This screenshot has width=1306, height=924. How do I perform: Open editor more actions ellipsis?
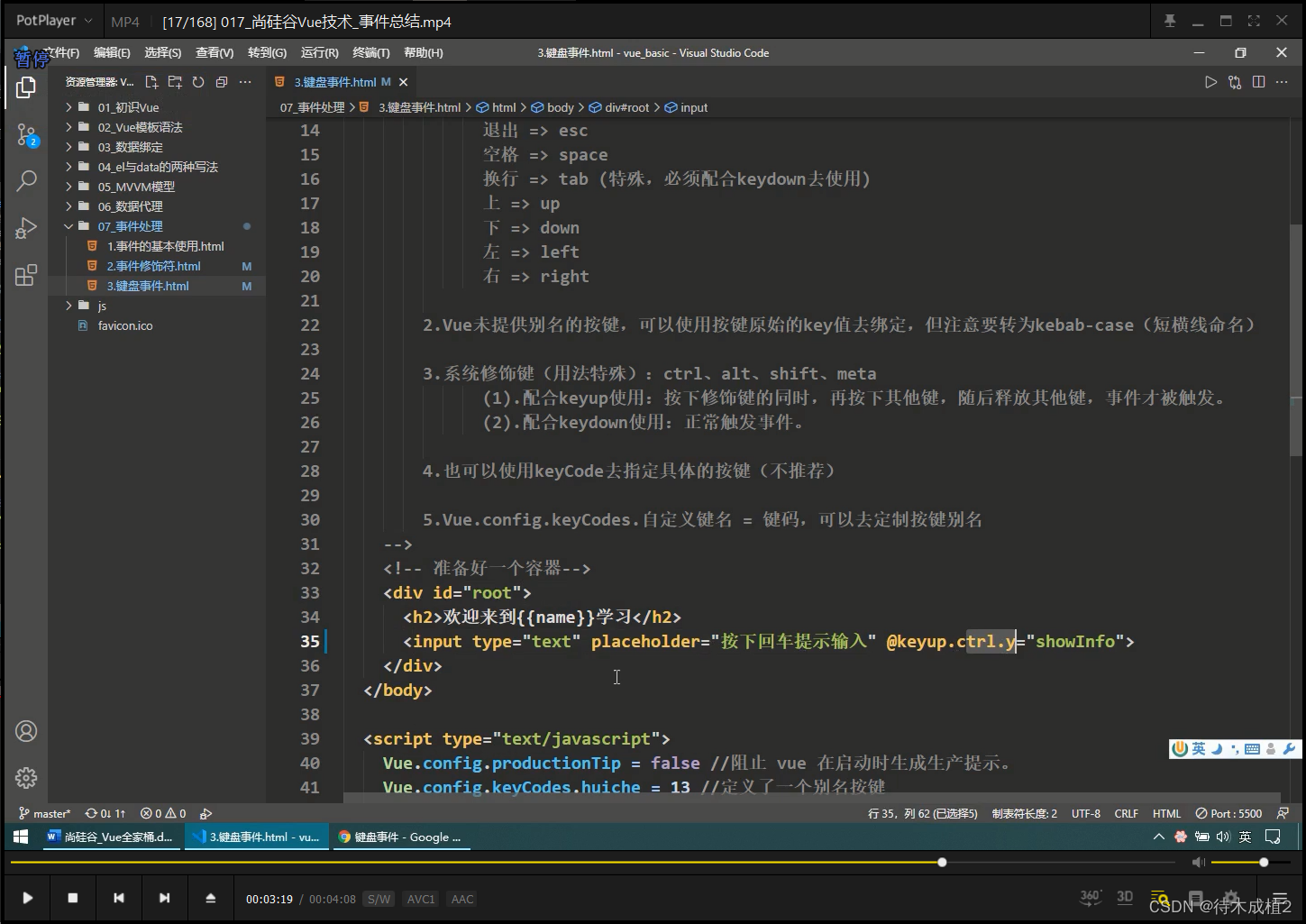tap(1282, 82)
